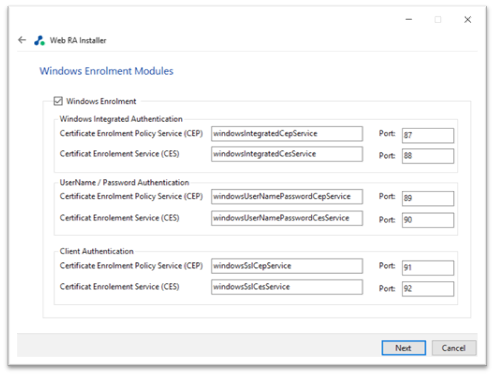Select the windowsSslCepService name field

click(287, 266)
